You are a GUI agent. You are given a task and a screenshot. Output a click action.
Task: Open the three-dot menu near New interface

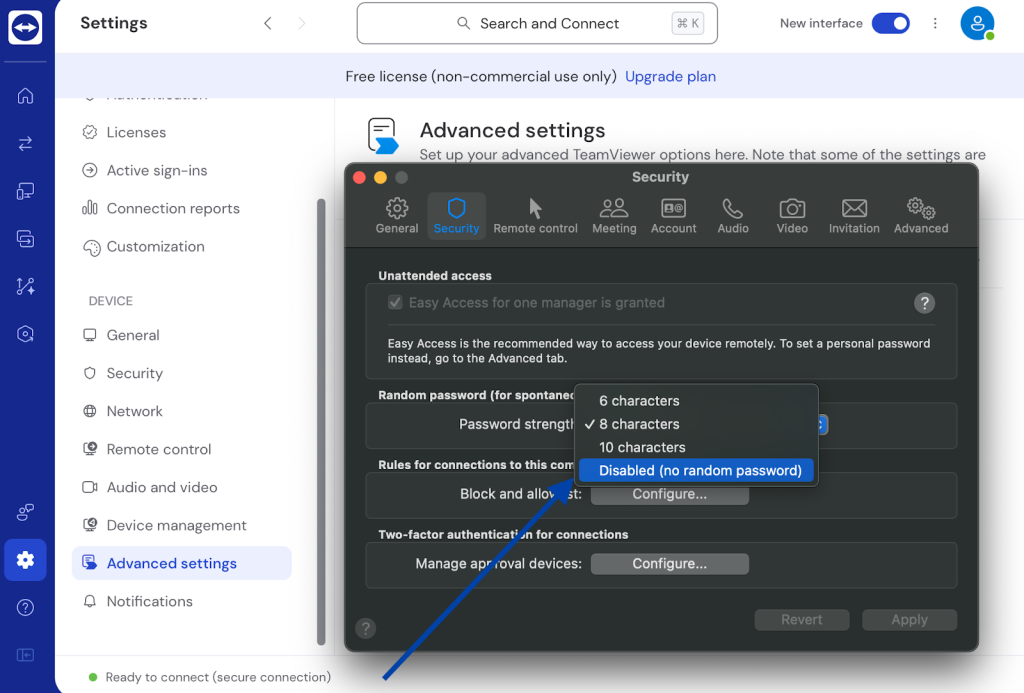[935, 22]
